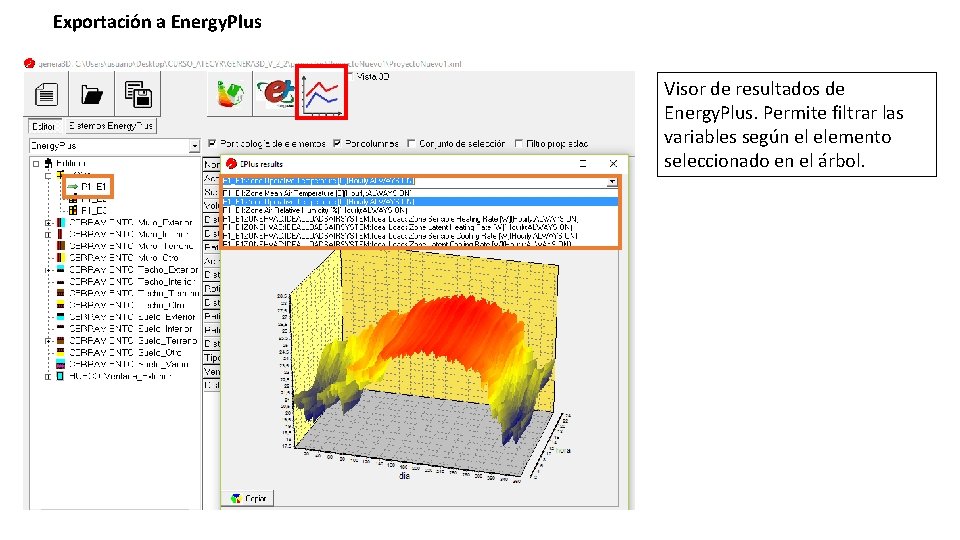
Task: Expand the Techo_Exterior tree node
Action: (48, 269)
